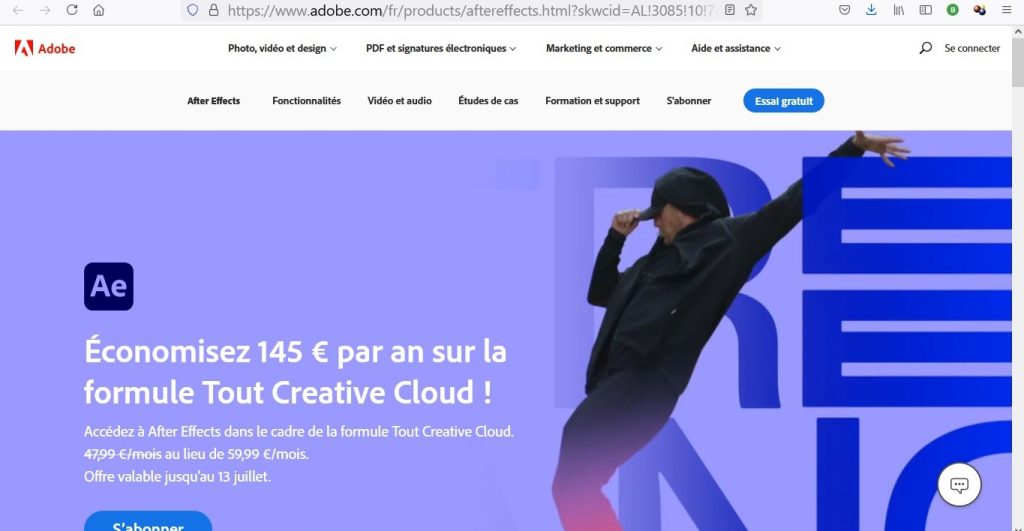Viewport: 1024px width, 531px height.
Task: Click the 'Économisez 145 € par an' headline
Action: [x=295, y=372]
